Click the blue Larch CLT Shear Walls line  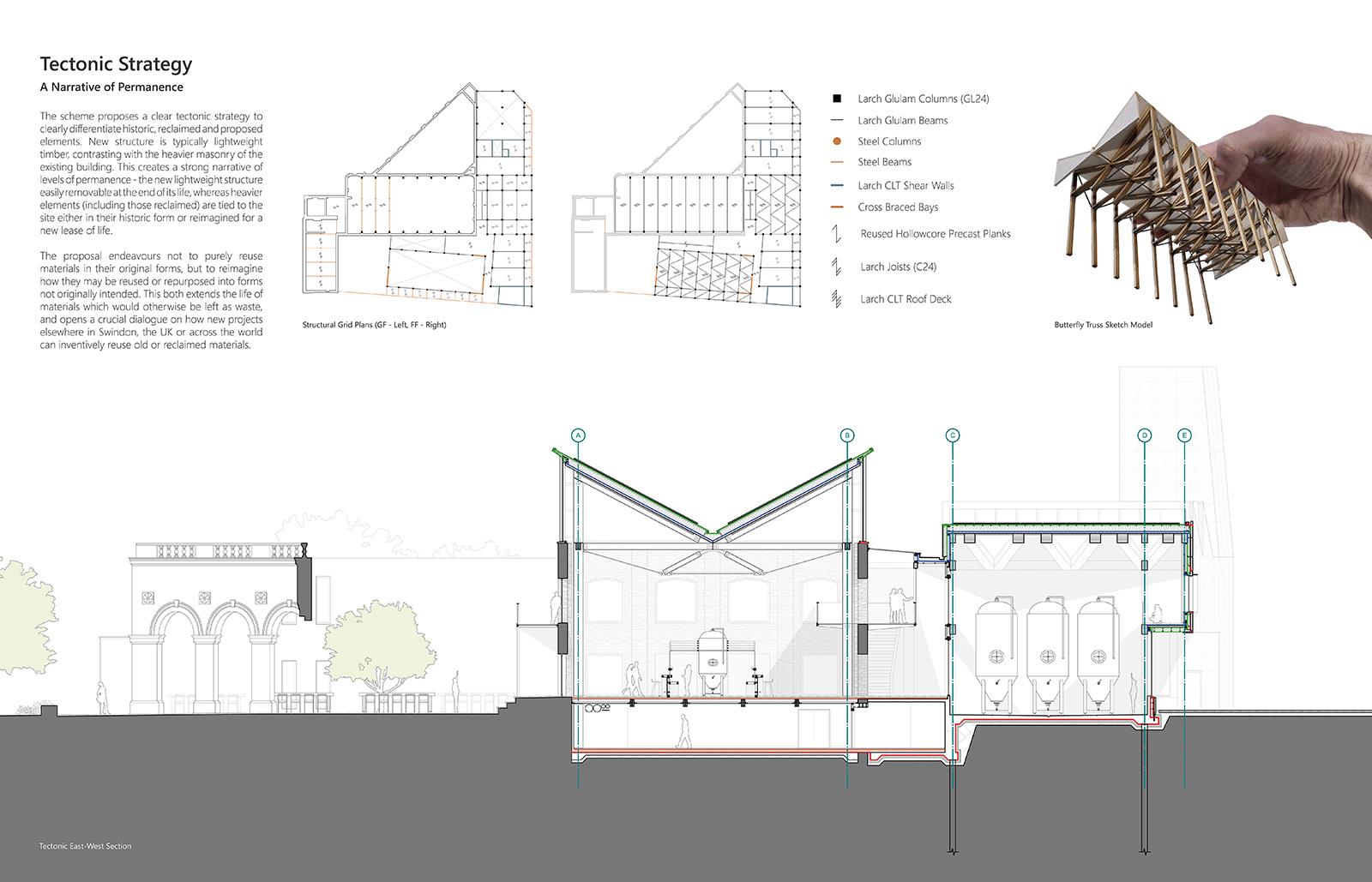[836, 186]
